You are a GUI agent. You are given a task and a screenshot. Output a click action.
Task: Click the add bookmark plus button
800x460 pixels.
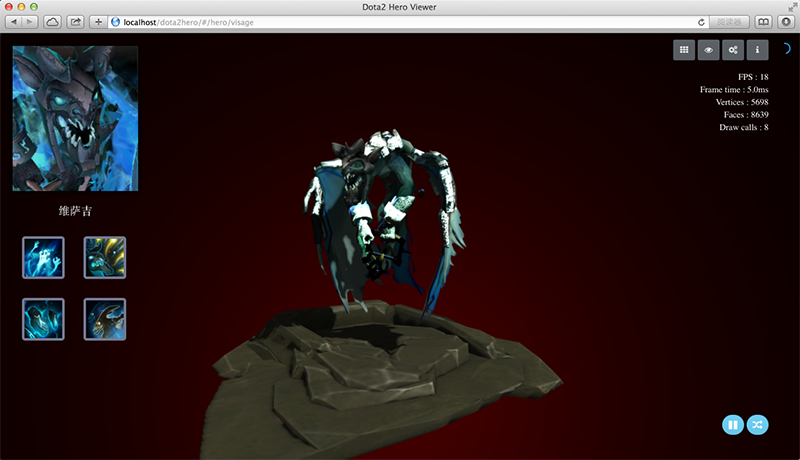point(98,21)
